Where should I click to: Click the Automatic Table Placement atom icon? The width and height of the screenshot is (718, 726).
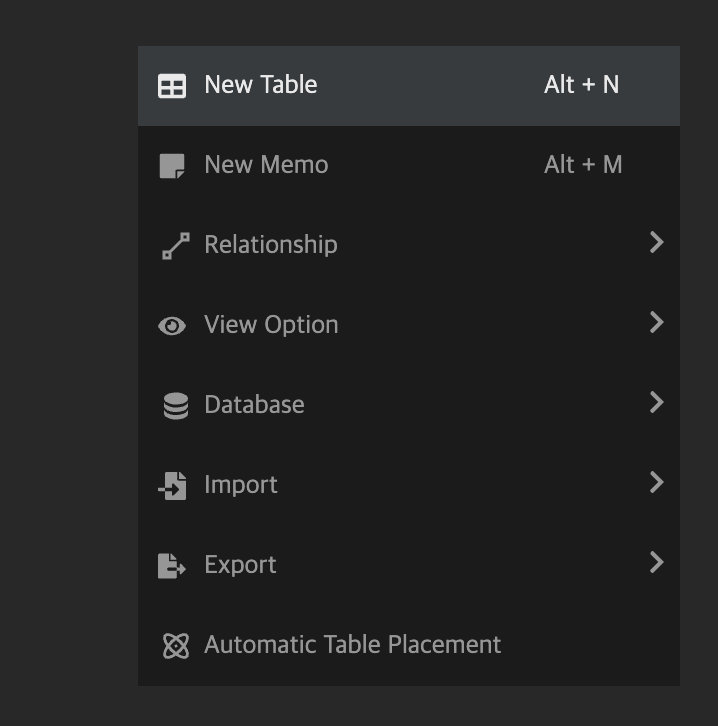point(175,646)
